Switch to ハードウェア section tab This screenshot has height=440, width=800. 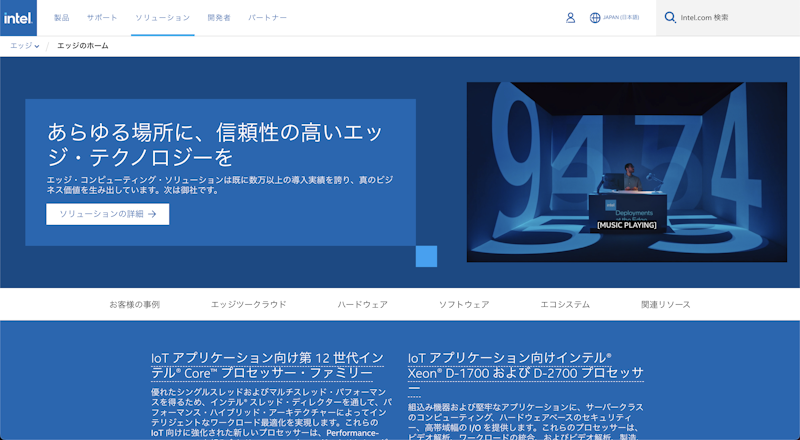(362, 304)
